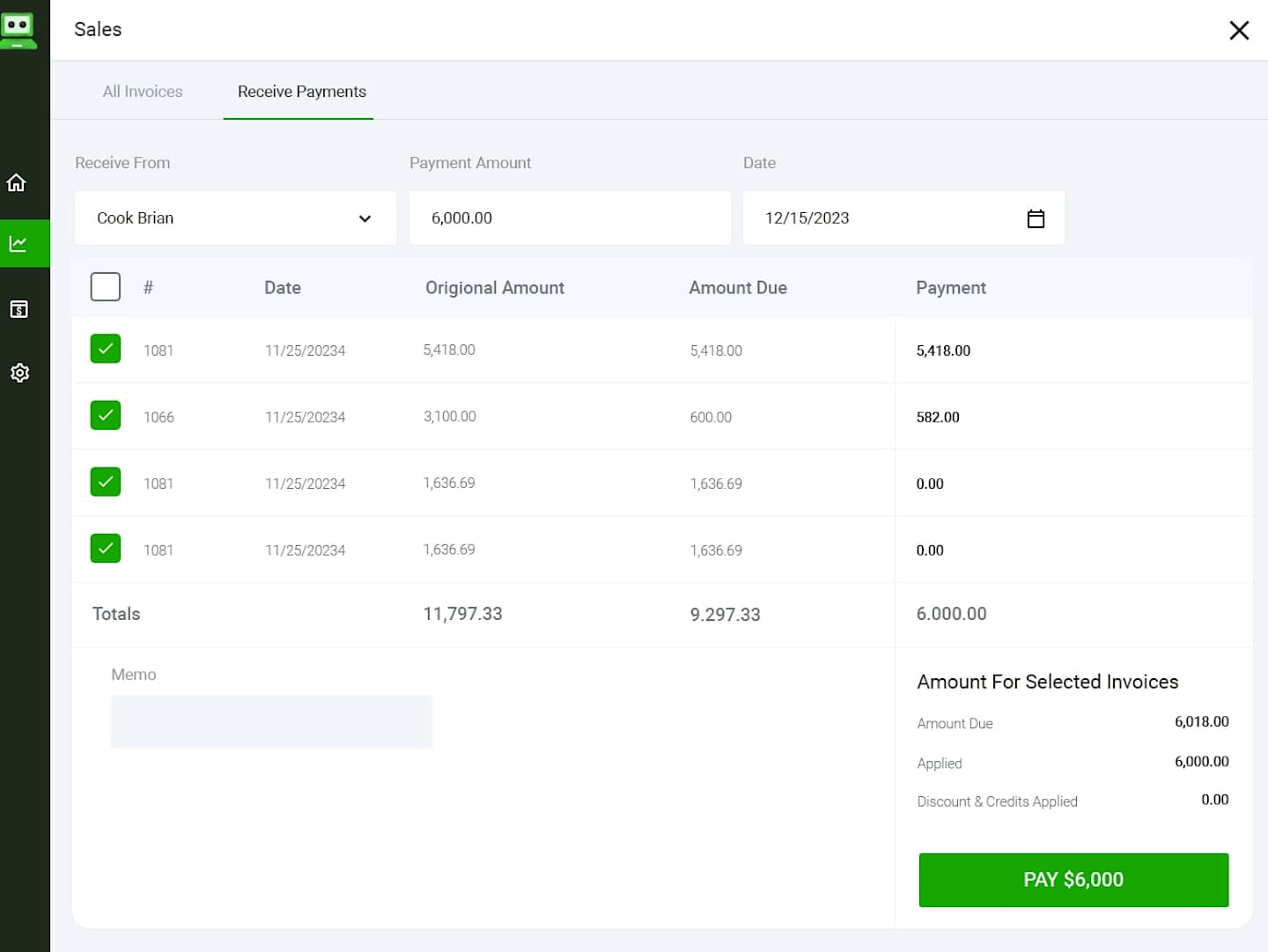
Task: Uncheck the third row invoice 1081 checkbox
Action: [106, 482]
